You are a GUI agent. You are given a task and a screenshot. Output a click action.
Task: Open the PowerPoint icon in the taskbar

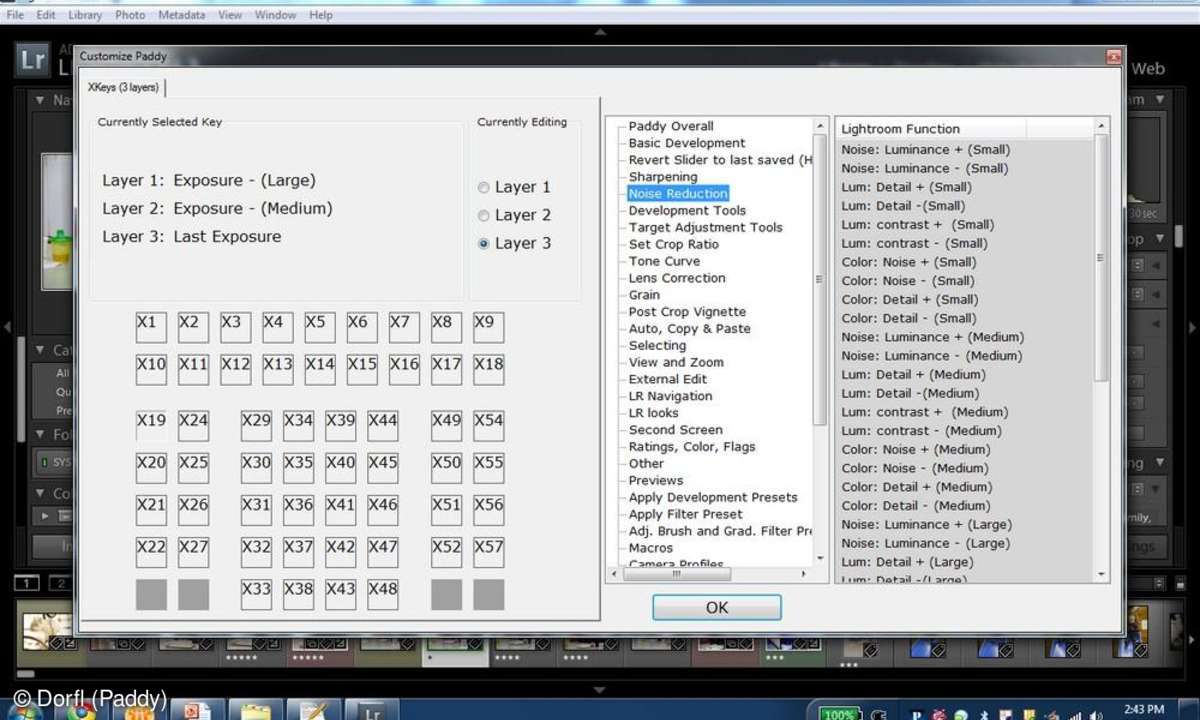(197, 709)
